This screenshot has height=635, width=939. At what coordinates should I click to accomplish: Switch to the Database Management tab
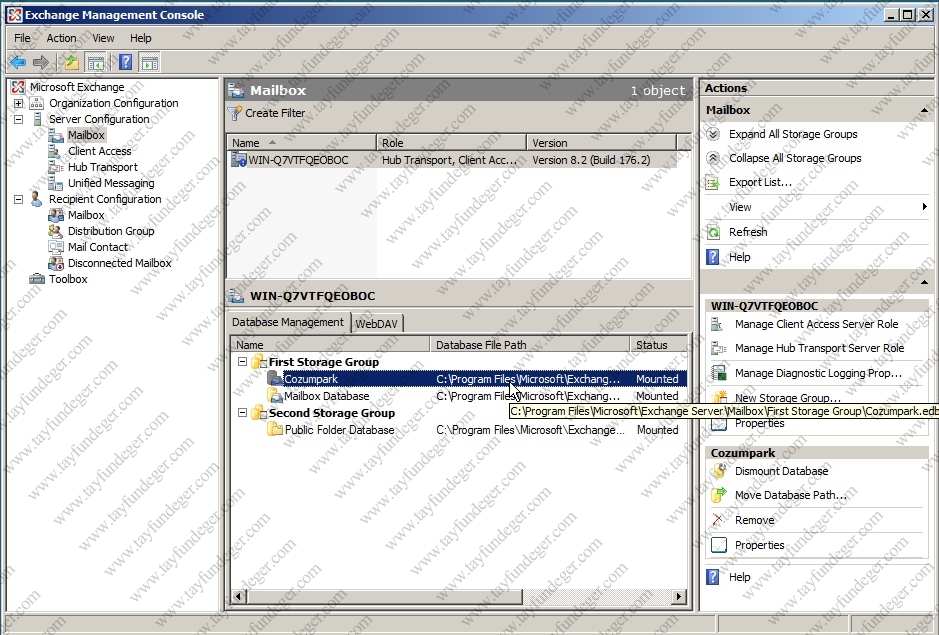point(288,322)
